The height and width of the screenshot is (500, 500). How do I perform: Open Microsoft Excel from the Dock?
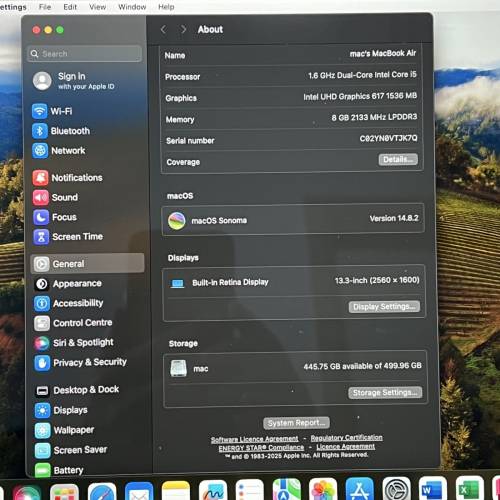pos(469,488)
